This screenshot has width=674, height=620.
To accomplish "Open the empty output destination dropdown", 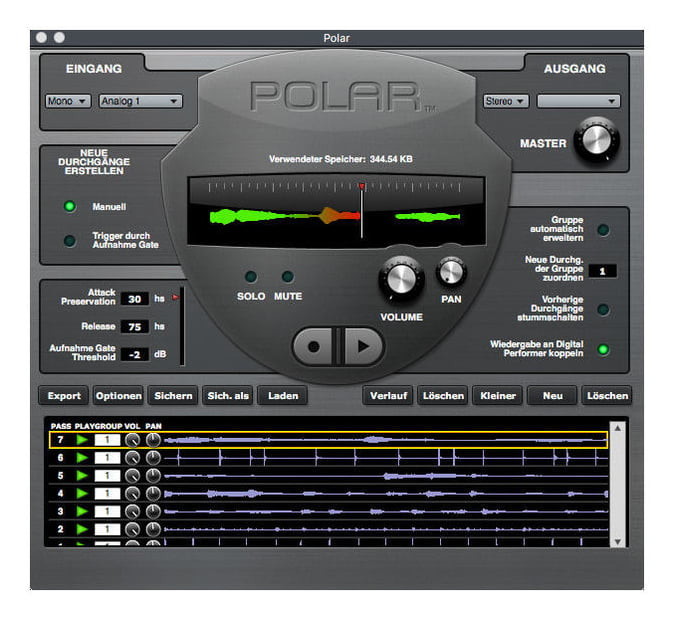I will click(x=579, y=101).
